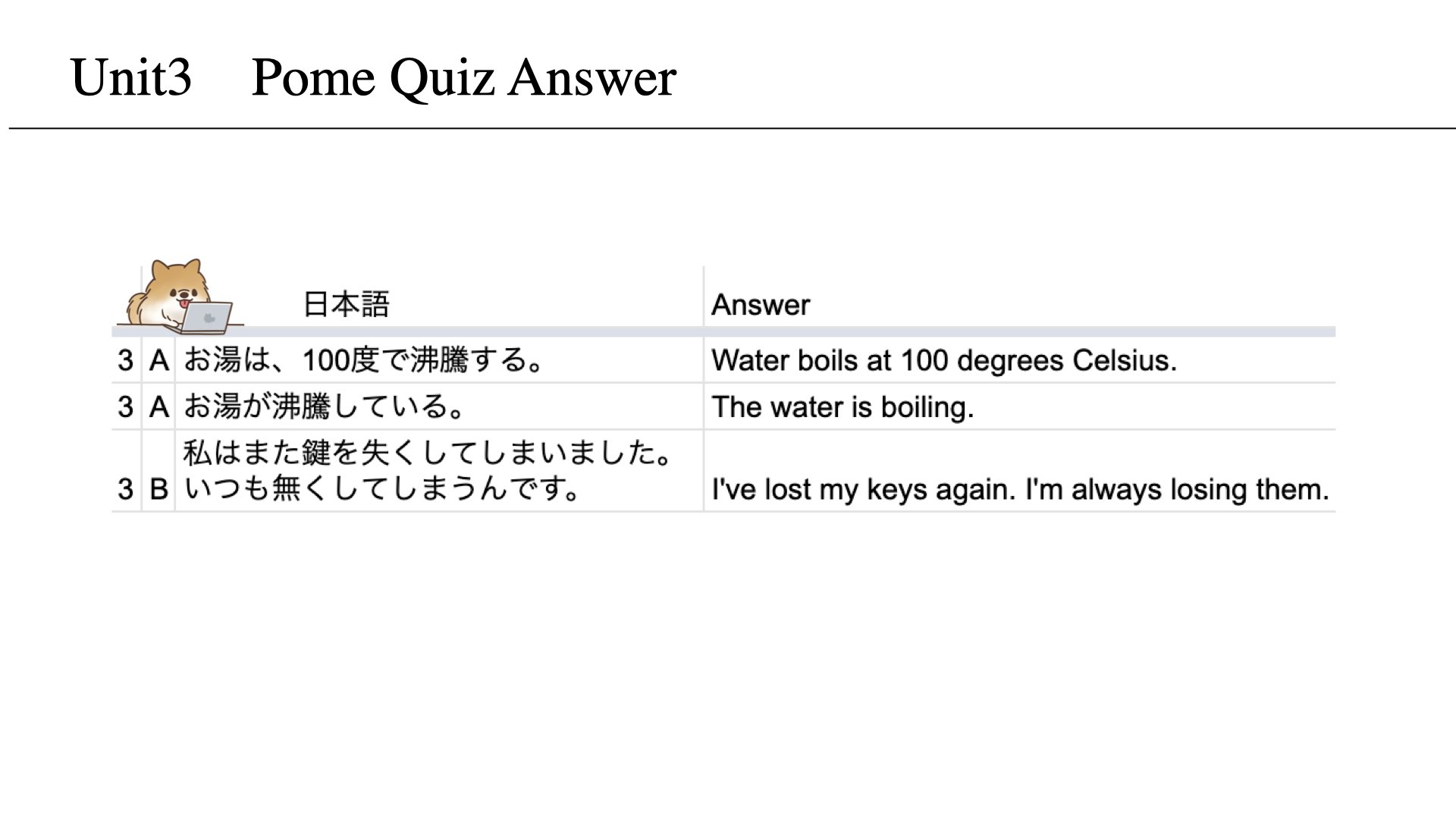Click the laptop beside the dog
The width and height of the screenshot is (1456, 819).
tap(206, 318)
